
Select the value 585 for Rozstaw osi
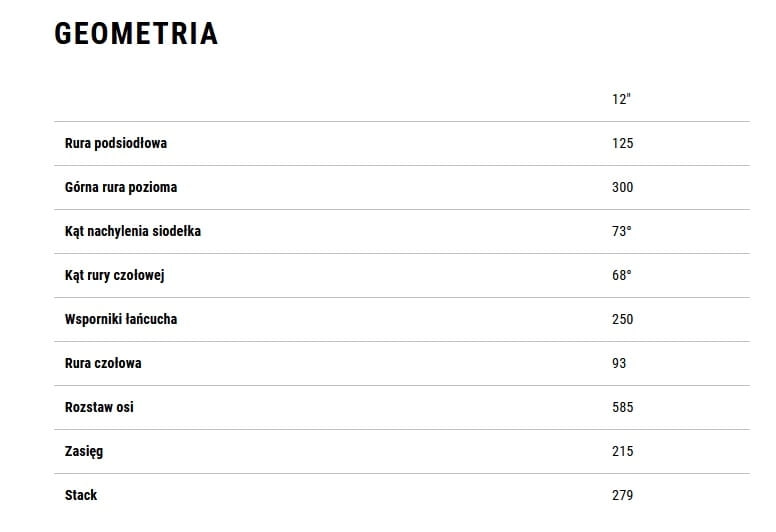click(622, 407)
